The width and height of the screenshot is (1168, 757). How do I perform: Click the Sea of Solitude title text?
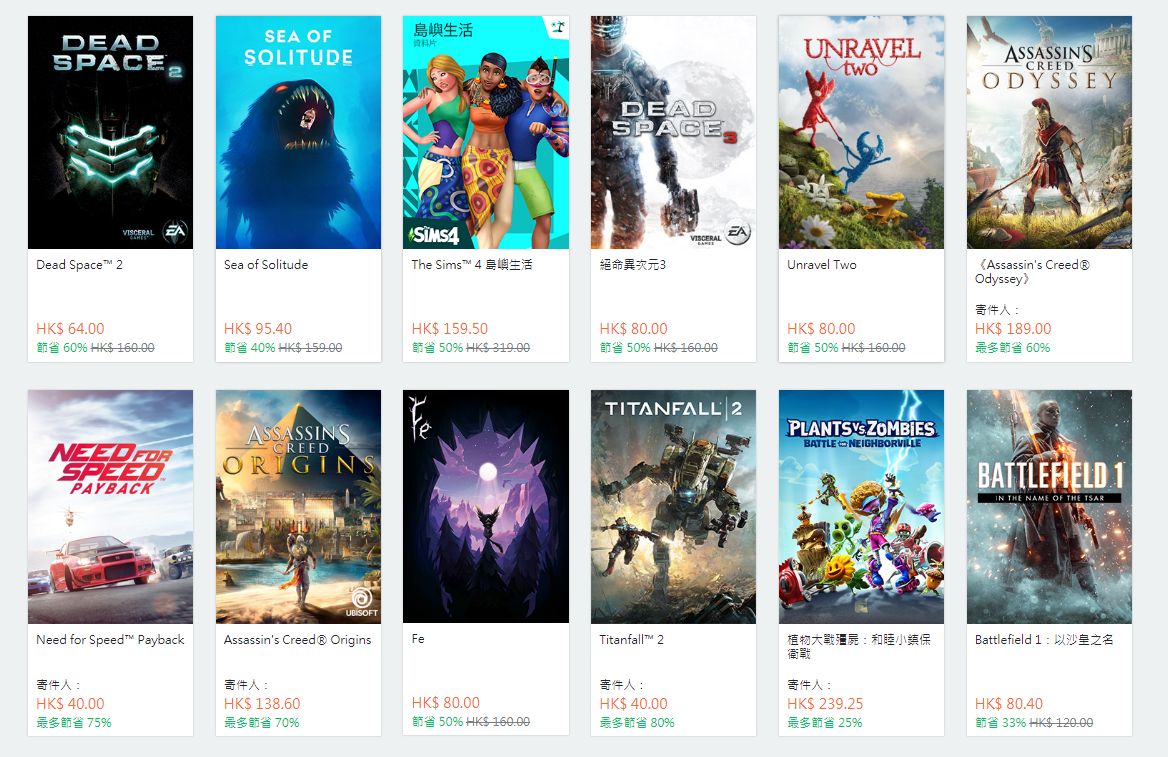click(x=266, y=265)
